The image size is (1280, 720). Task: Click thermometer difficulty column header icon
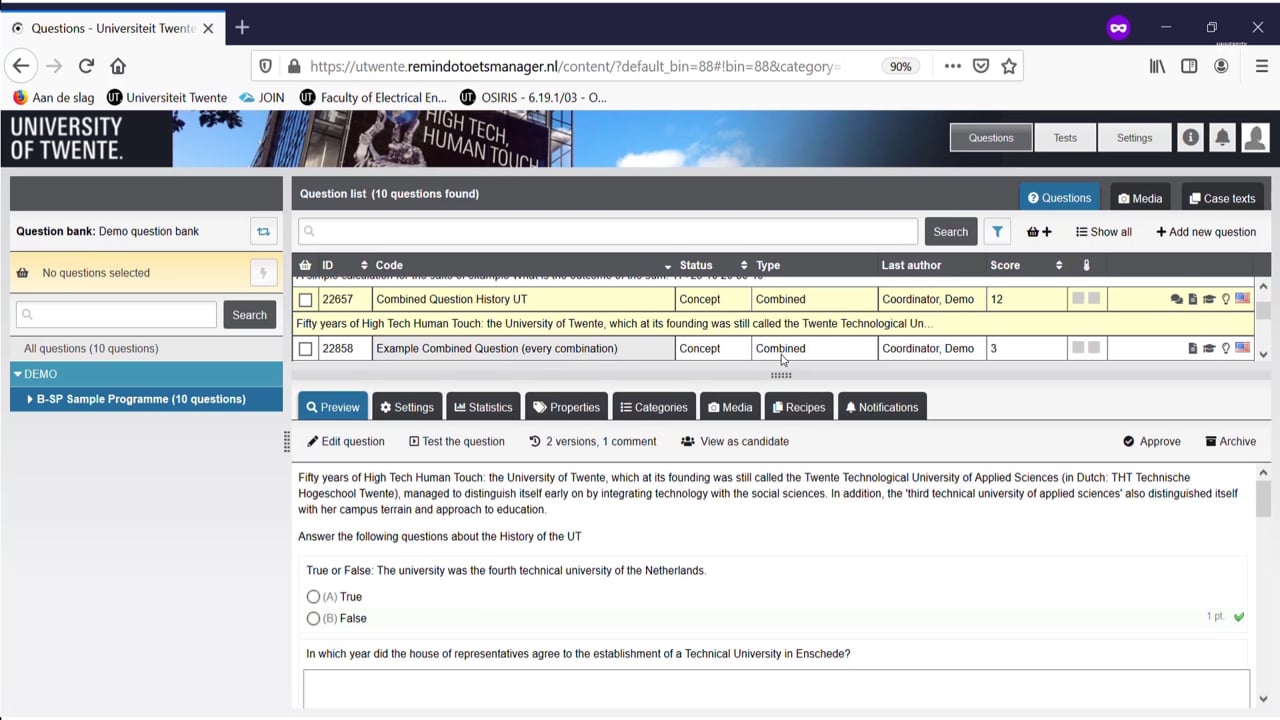point(1086,265)
